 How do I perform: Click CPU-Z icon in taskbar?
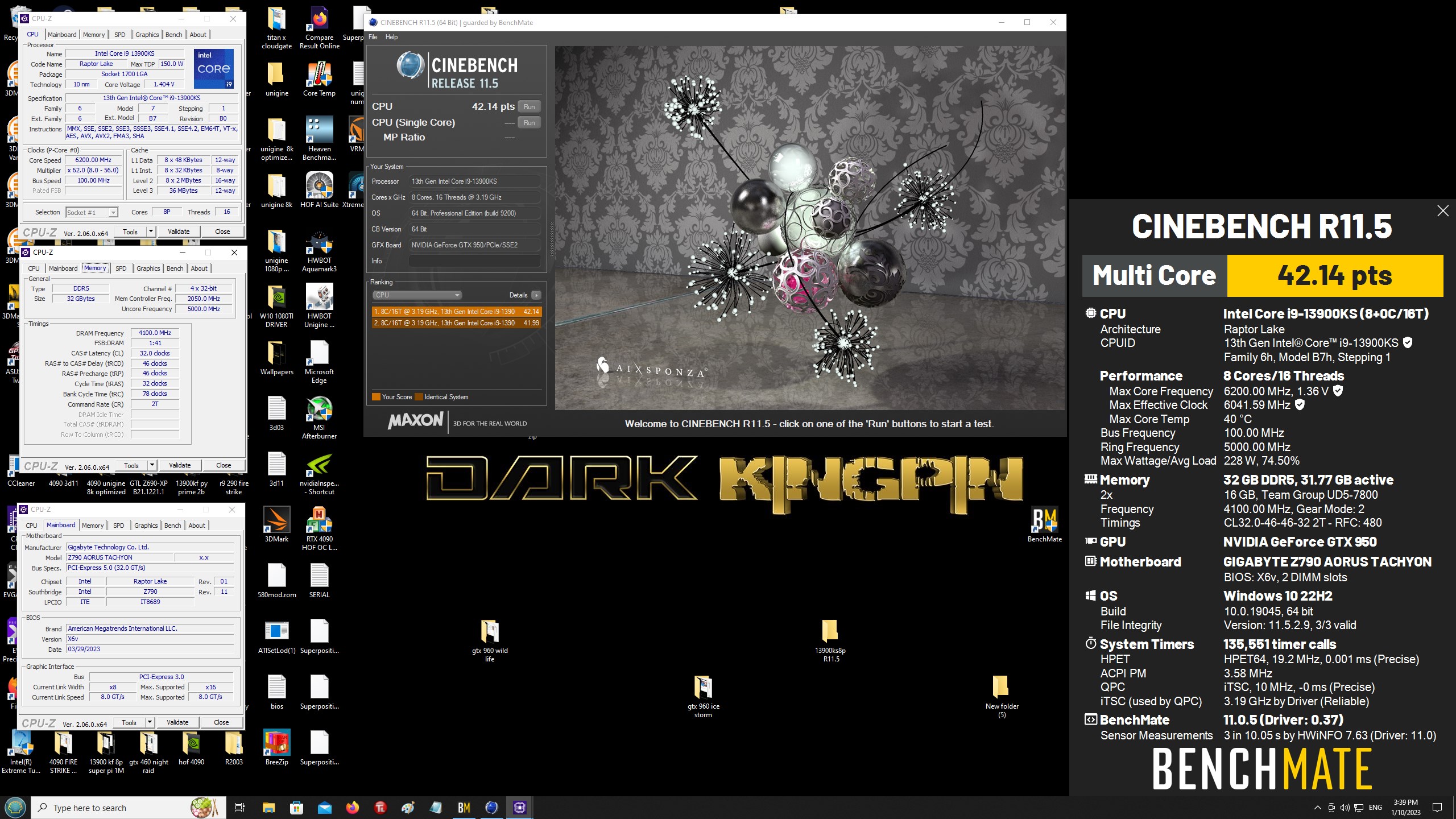[519, 808]
